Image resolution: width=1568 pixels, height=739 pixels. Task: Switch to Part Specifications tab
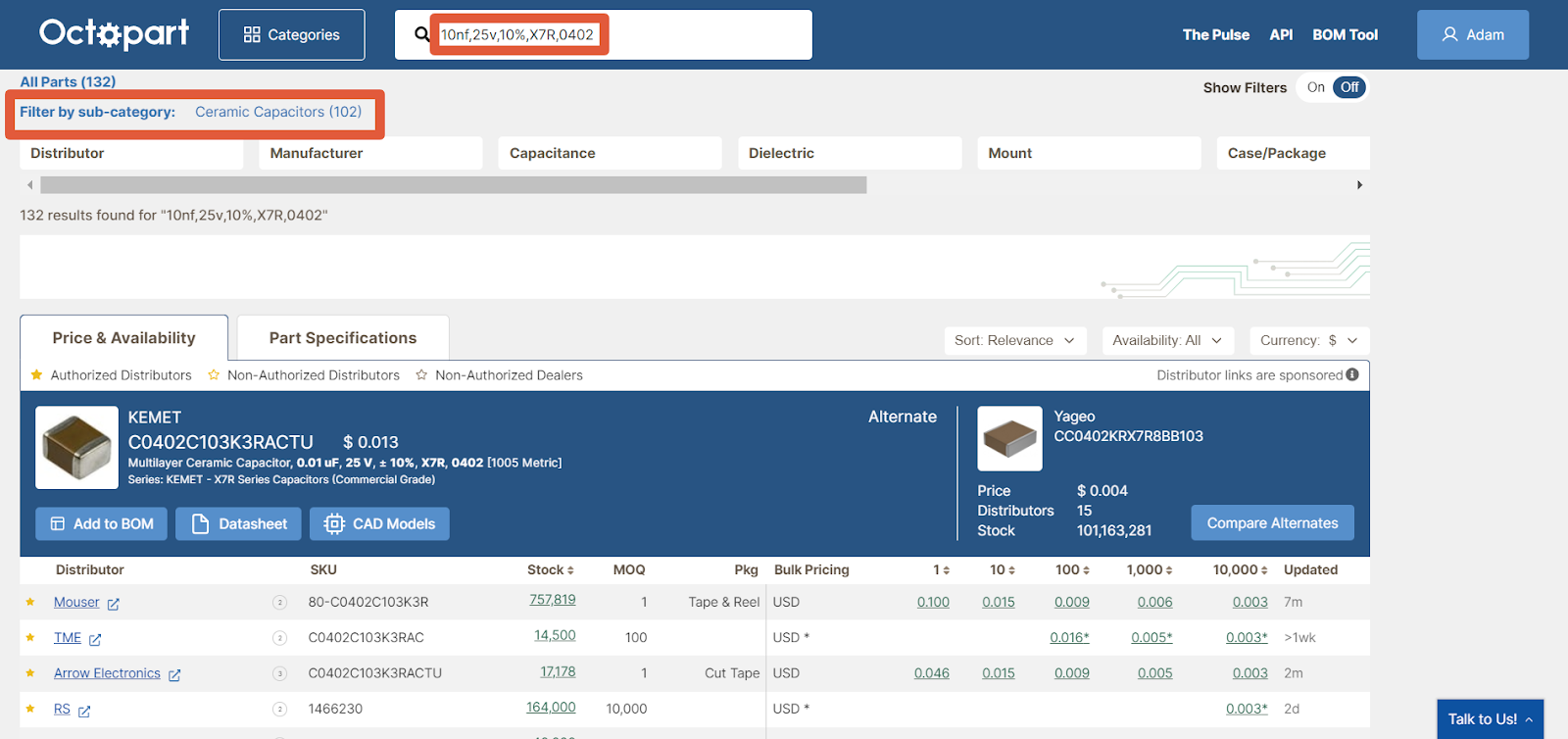pos(343,338)
